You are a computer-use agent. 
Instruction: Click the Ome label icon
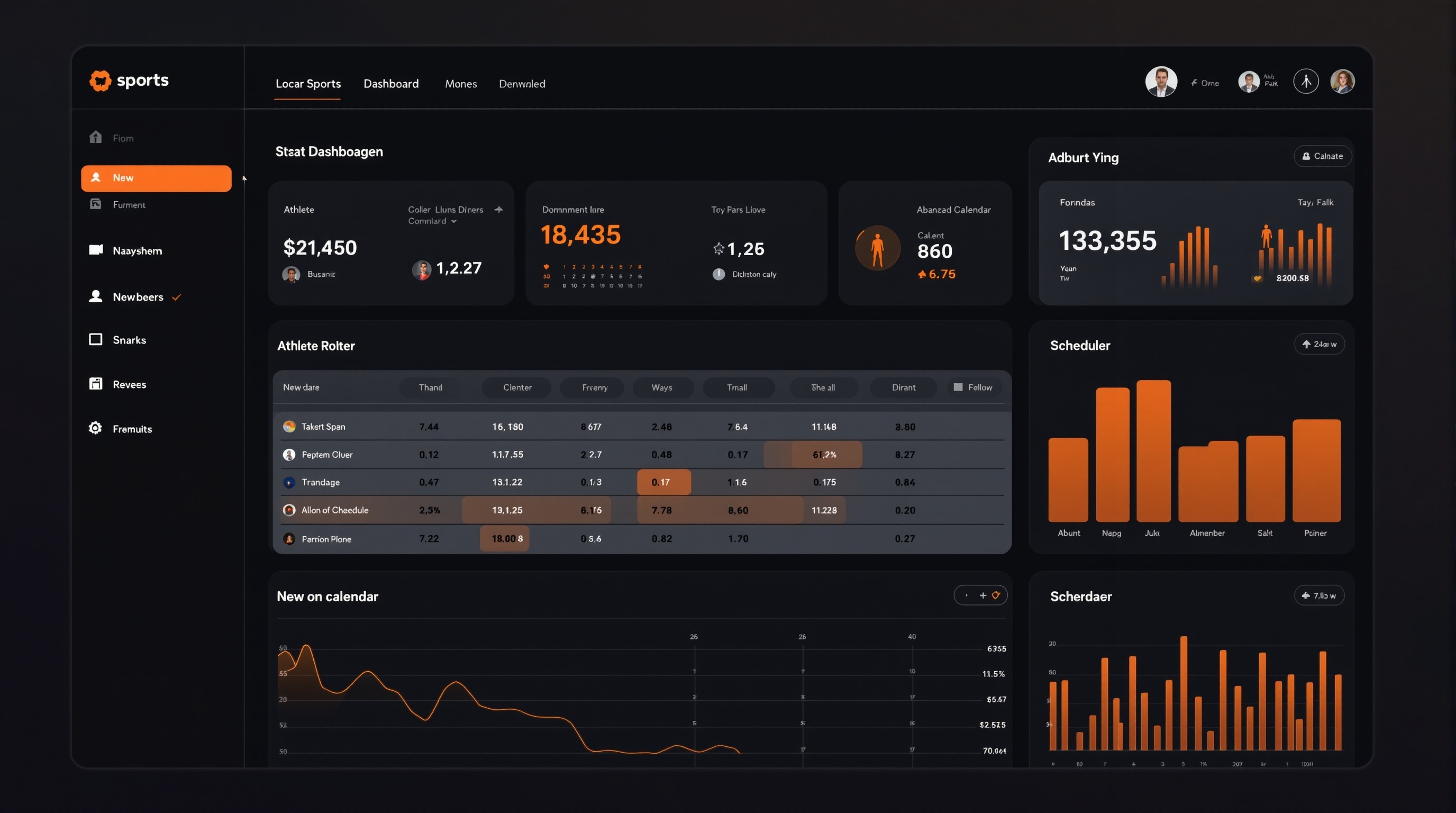coord(1194,83)
